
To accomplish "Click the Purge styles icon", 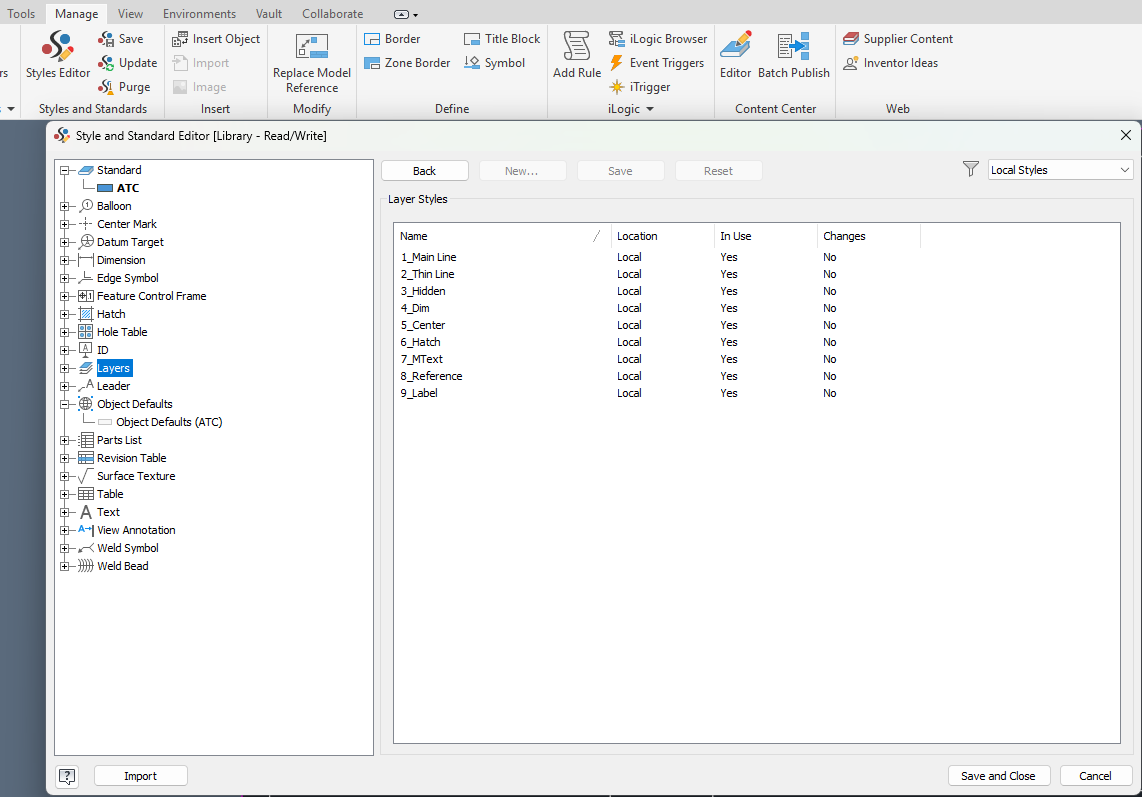I will pos(106,87).
